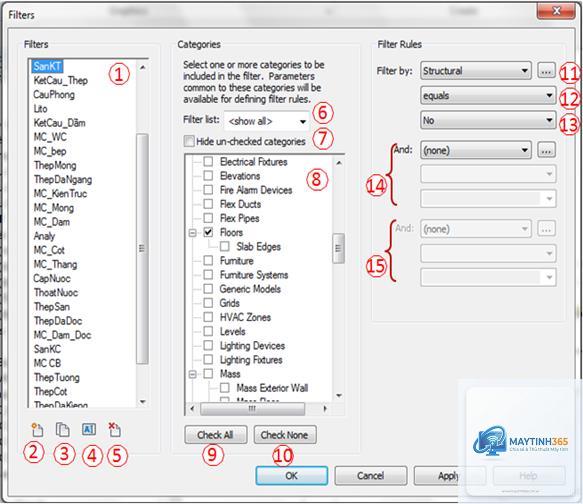Screen dimensions: 583x504
Task: Collapse the Floors category tree node
Action: pos(192,233)
